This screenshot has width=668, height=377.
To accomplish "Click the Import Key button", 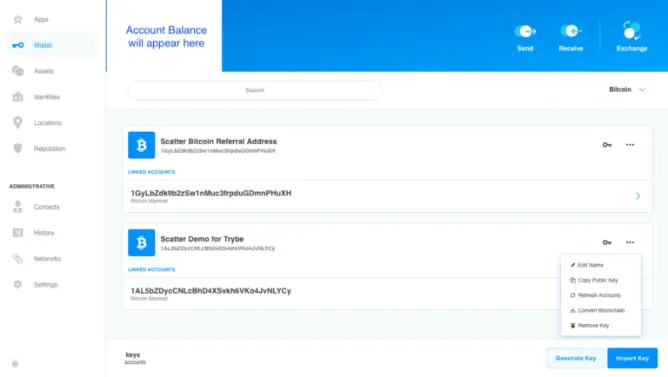I will pos(632,358).
